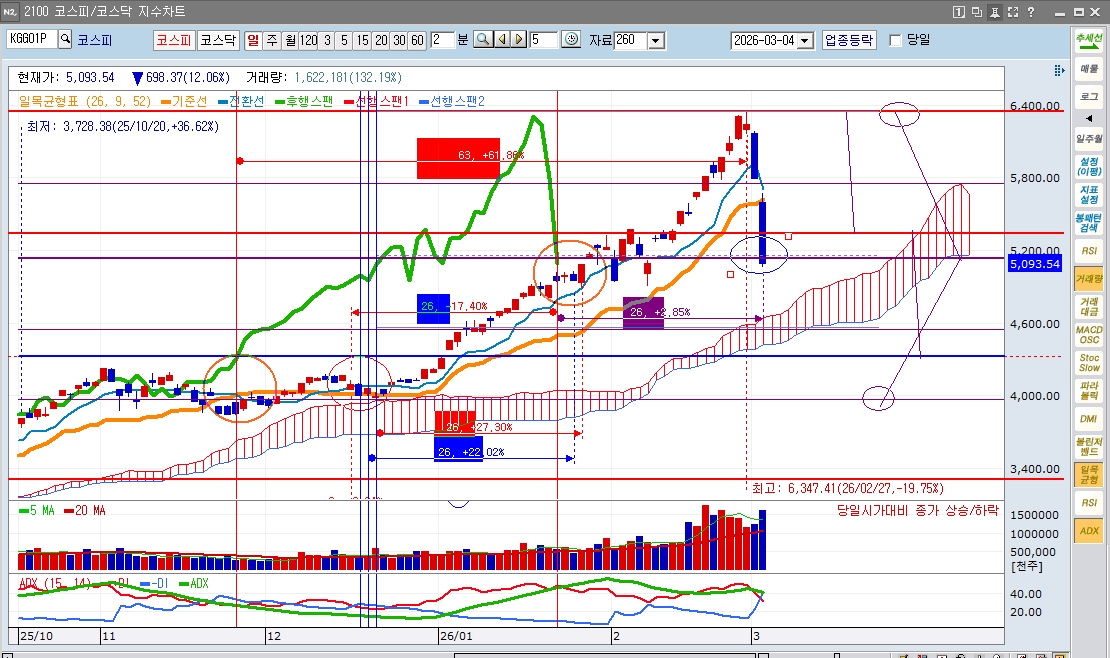This screenshot has width=1110, height=658.
Task: Select the 3 minute period button
Action: point(326,40)
